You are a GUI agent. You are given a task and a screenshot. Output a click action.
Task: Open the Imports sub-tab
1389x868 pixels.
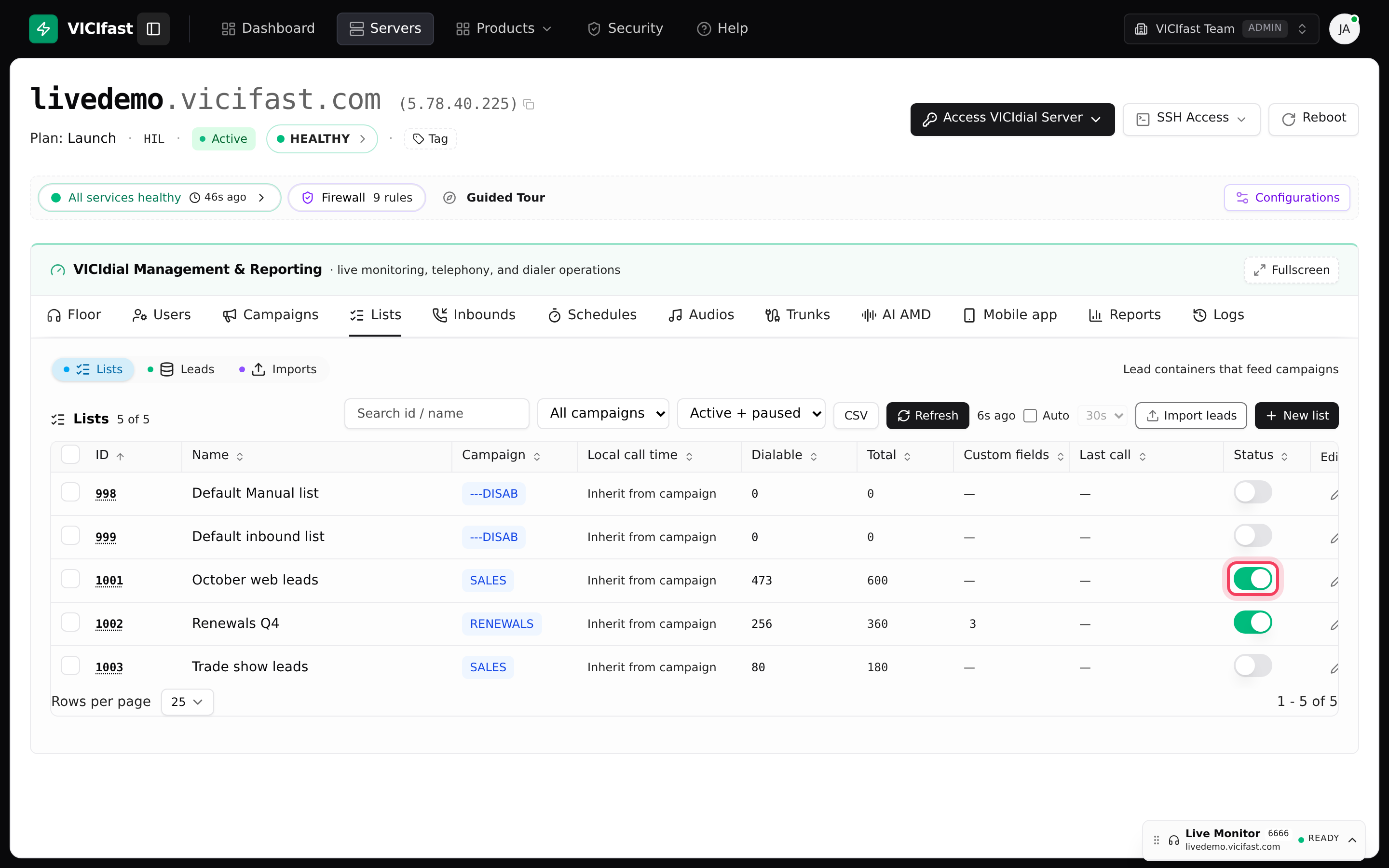(x=278, y=370)
